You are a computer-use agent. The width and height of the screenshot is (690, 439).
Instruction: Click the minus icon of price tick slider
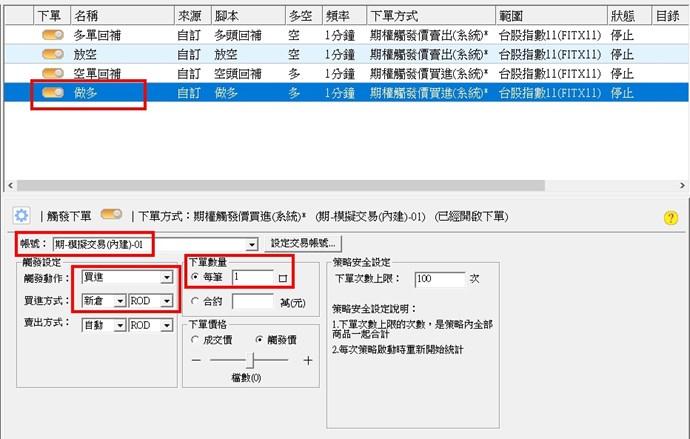pyautogui.click(x=196, y=360)
